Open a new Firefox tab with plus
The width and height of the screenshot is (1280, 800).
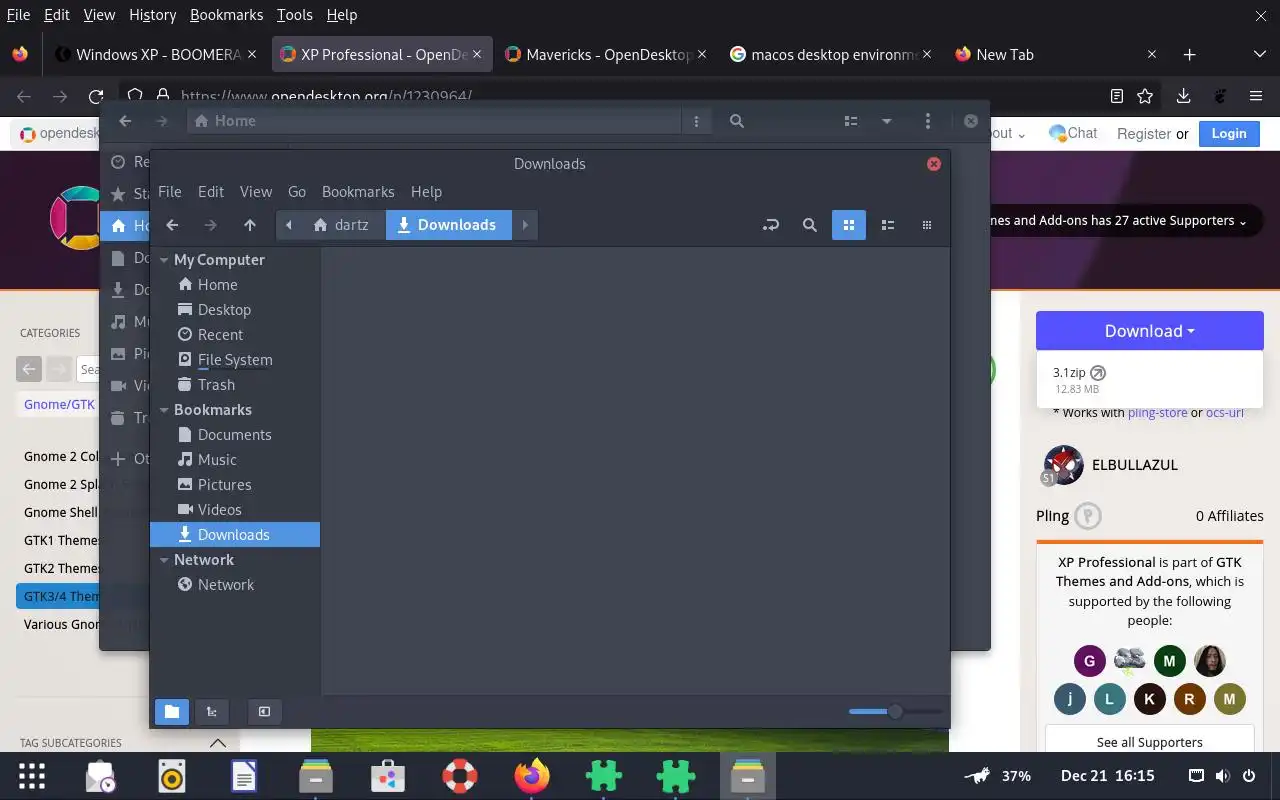[1189, 55]
